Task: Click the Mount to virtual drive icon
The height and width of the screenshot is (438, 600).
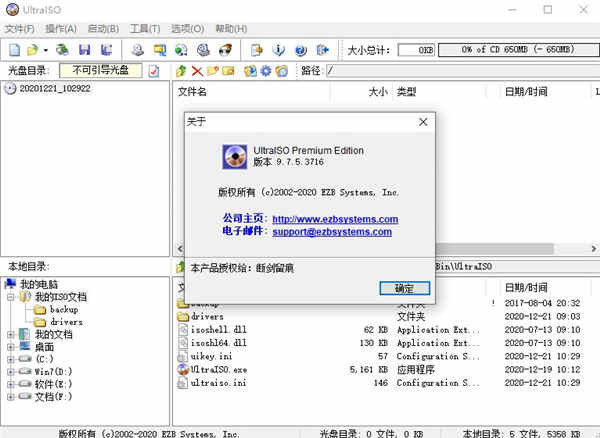Action: [181, 50]
